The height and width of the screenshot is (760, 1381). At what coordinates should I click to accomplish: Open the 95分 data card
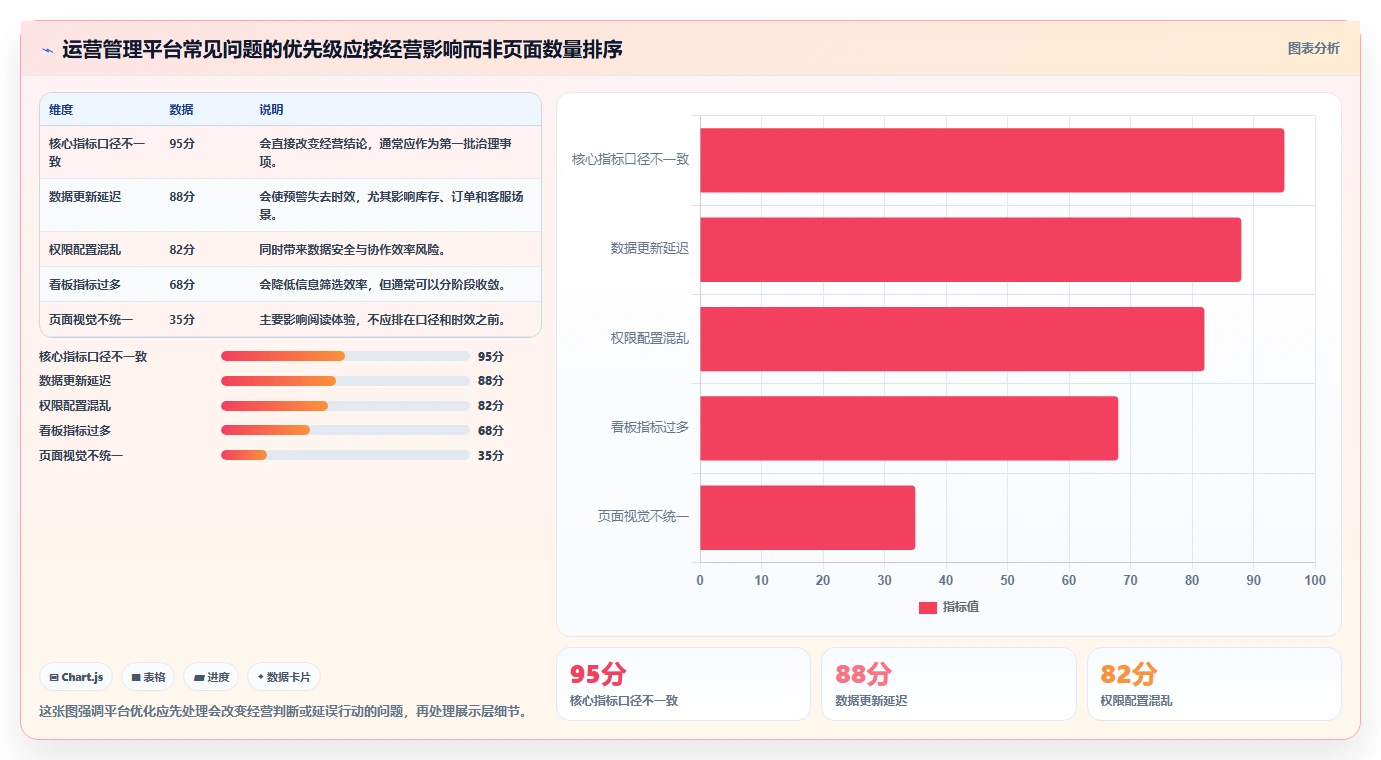tap(683, 684)
